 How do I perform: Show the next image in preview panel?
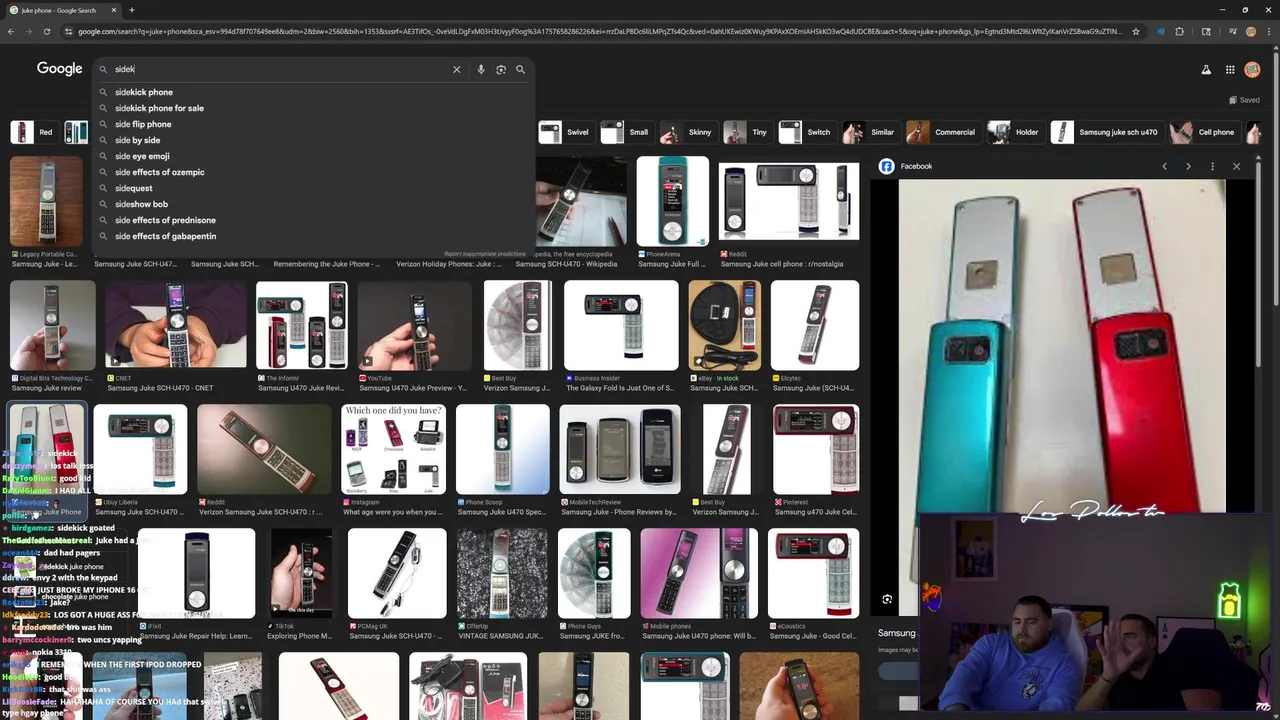(1188, 166)
